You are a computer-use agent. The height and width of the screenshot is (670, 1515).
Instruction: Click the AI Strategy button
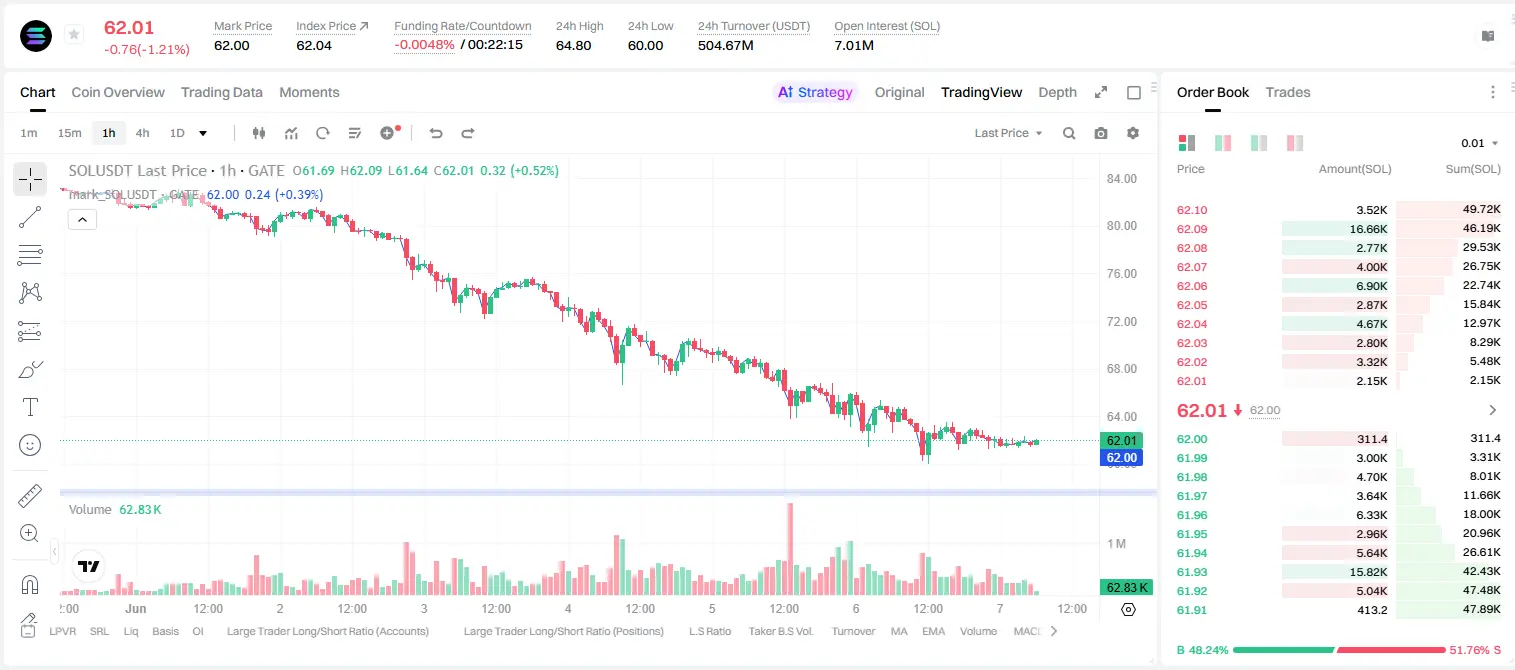tap(815, 92)
